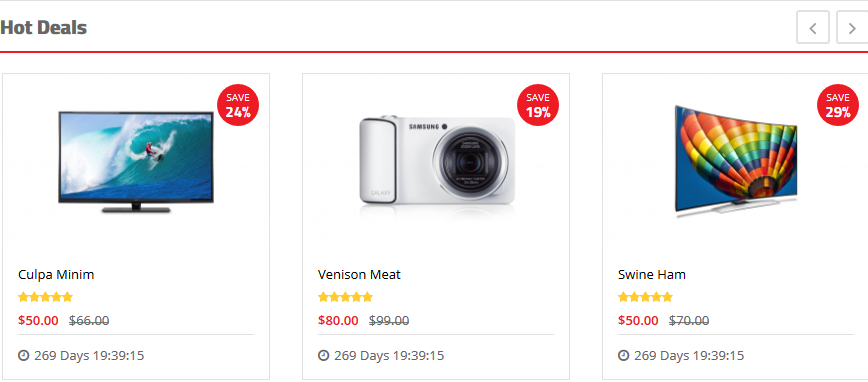Open the Swine Ham product link
This screenshot has width=868, height=382.
point(652,275)
